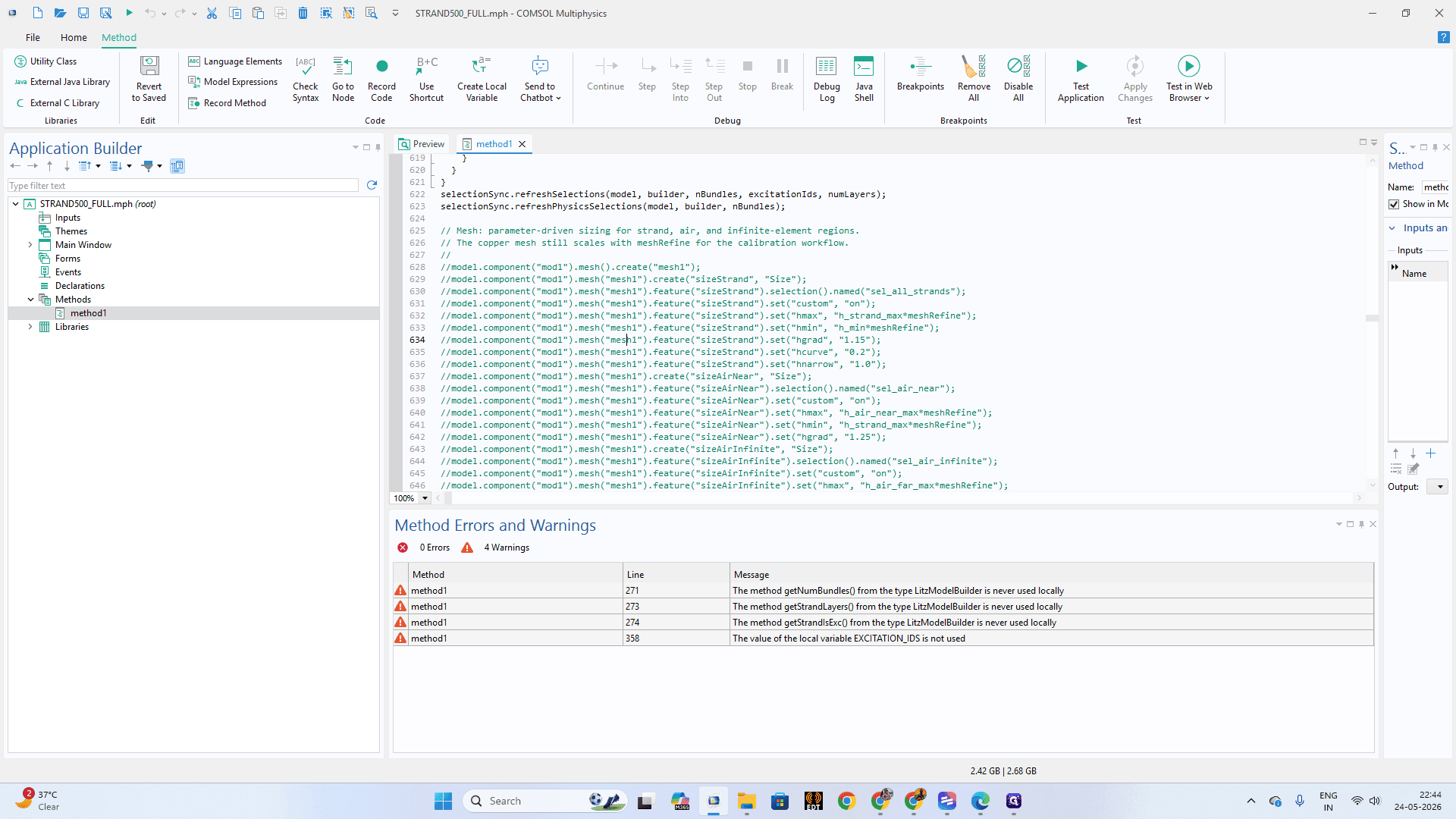Open the Debug Log
Image resolution: width=1456 pixels, height=819 pixels.
[827, 79]
